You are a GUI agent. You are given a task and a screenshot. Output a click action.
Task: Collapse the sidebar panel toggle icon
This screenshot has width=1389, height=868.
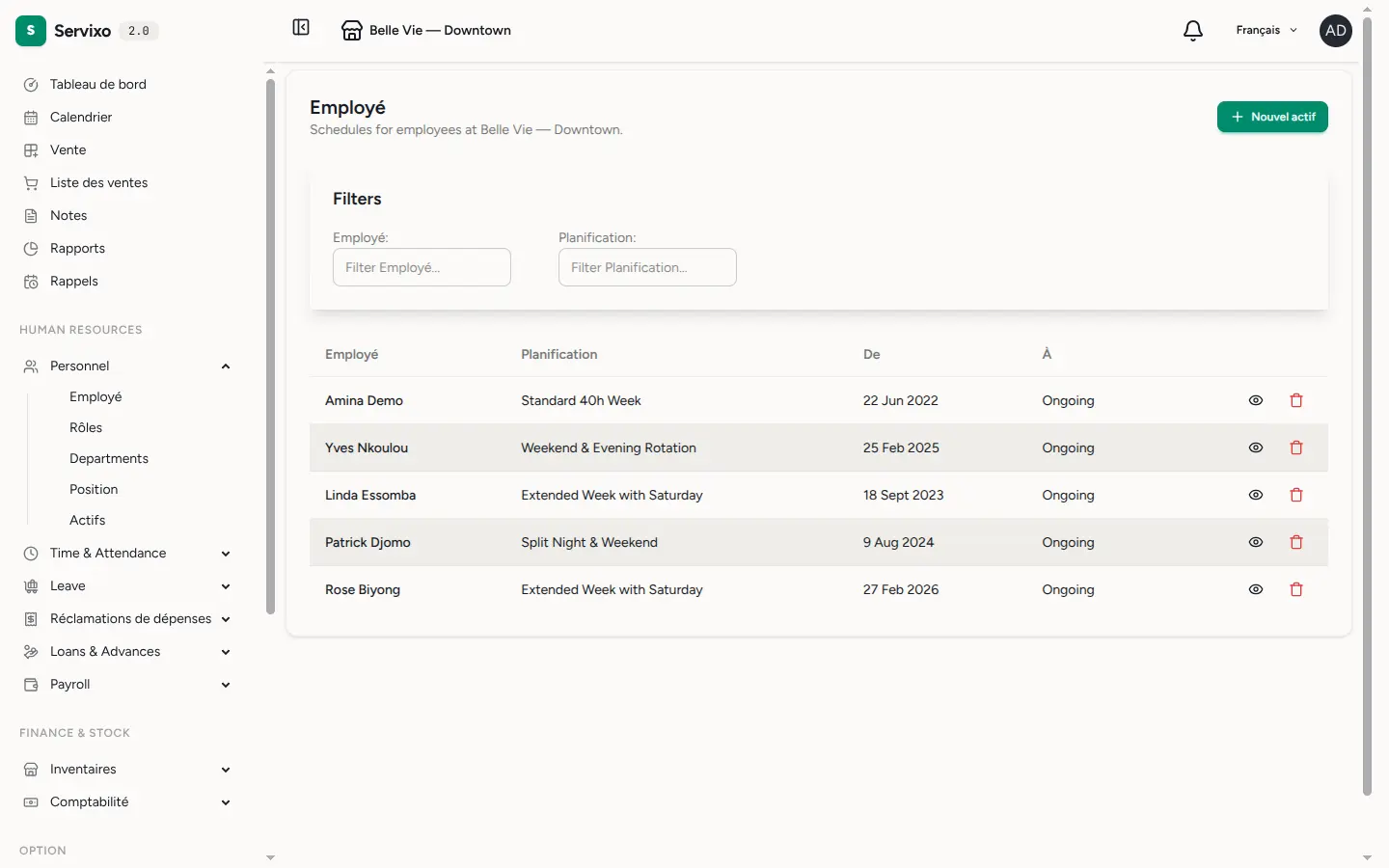(x=301, y=28)
